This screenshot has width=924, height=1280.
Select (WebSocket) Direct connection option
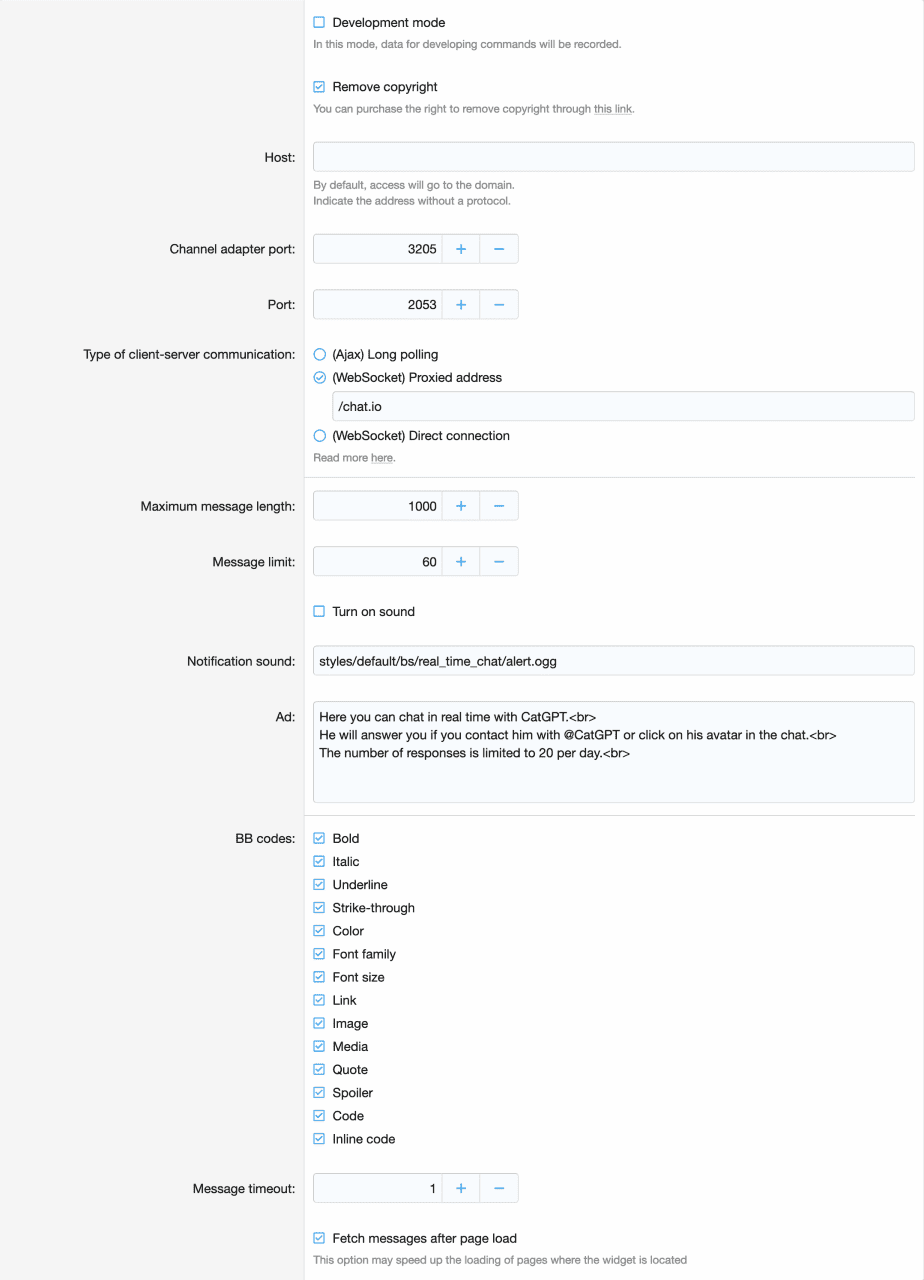tap(320, 436)
